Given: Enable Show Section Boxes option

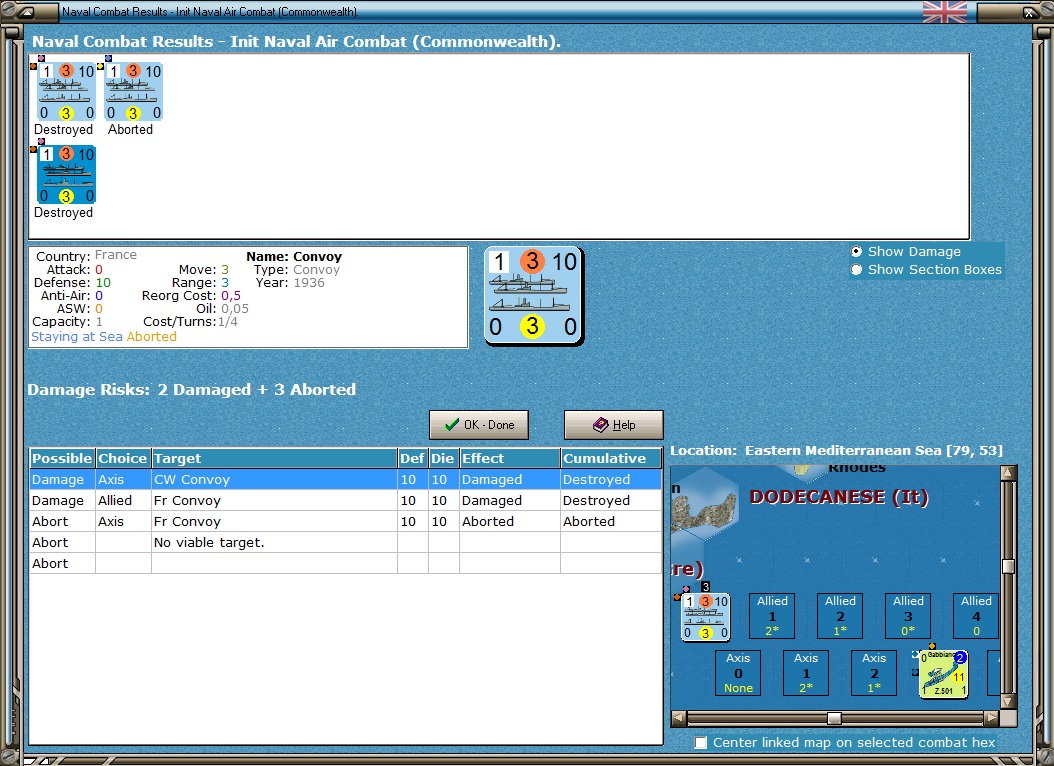Looking at the screenshot, I should 856,269.
